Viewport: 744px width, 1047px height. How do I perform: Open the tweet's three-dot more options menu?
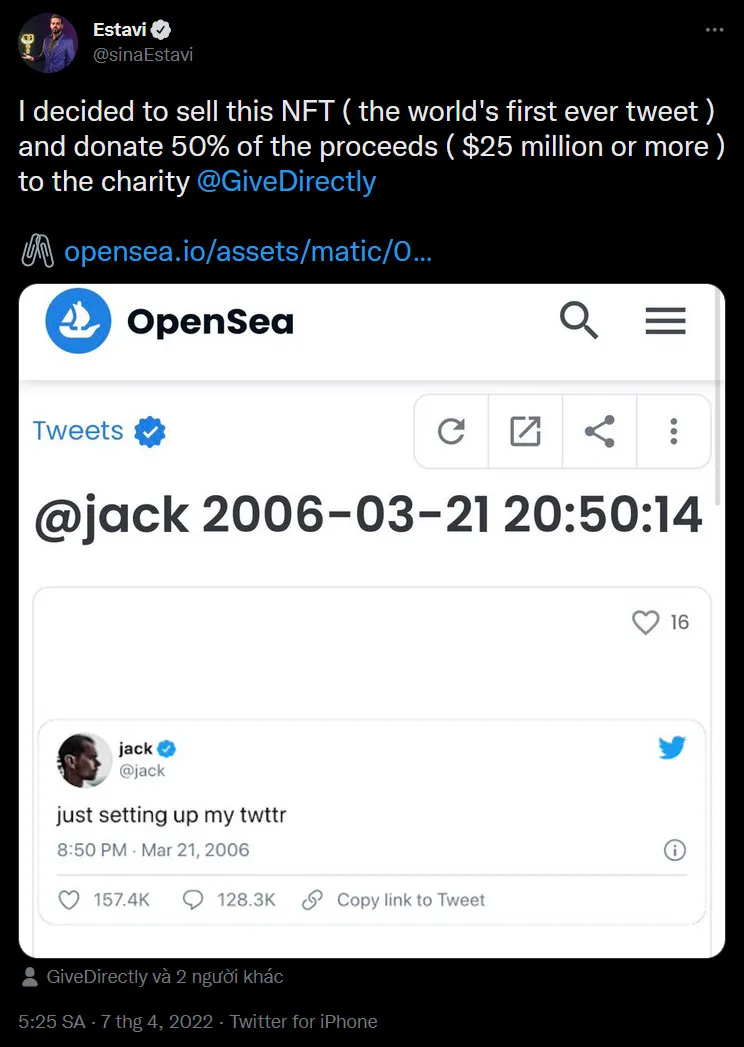point(715,30)
